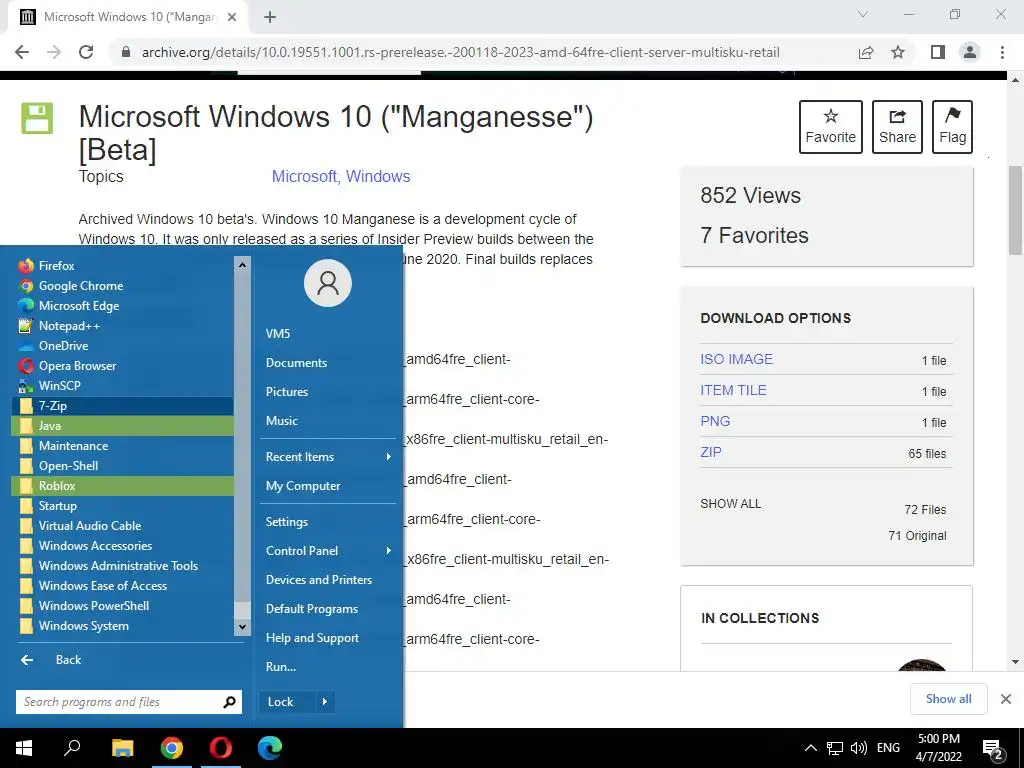Open the Windows Administrative Tools folder
The width and height of the screenshot is (1024, 768).
(x=123, y=566)
